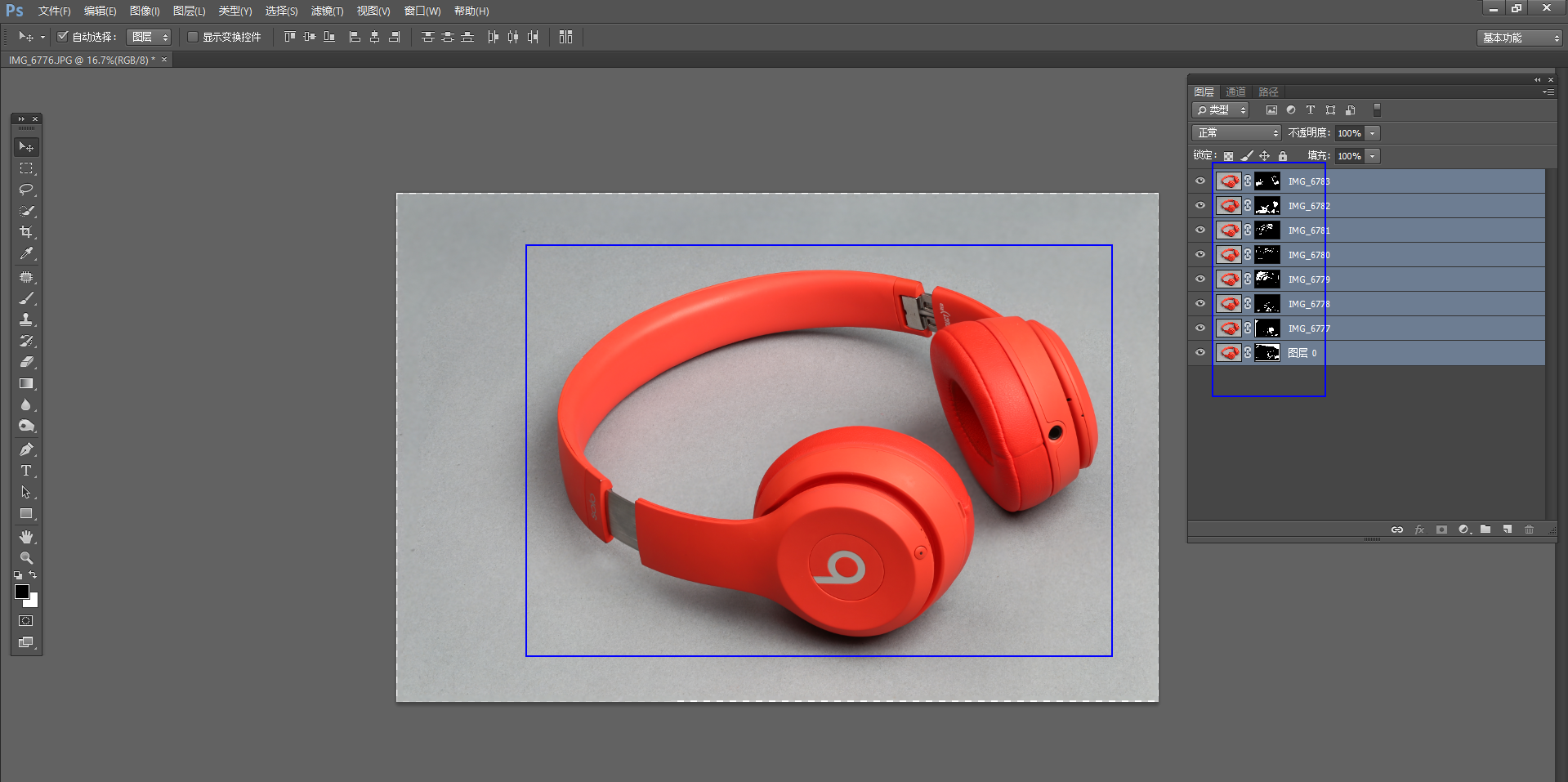Switch to the Paths tab
Viewport: 1568px width, 782px height.
pos(1268,92)
